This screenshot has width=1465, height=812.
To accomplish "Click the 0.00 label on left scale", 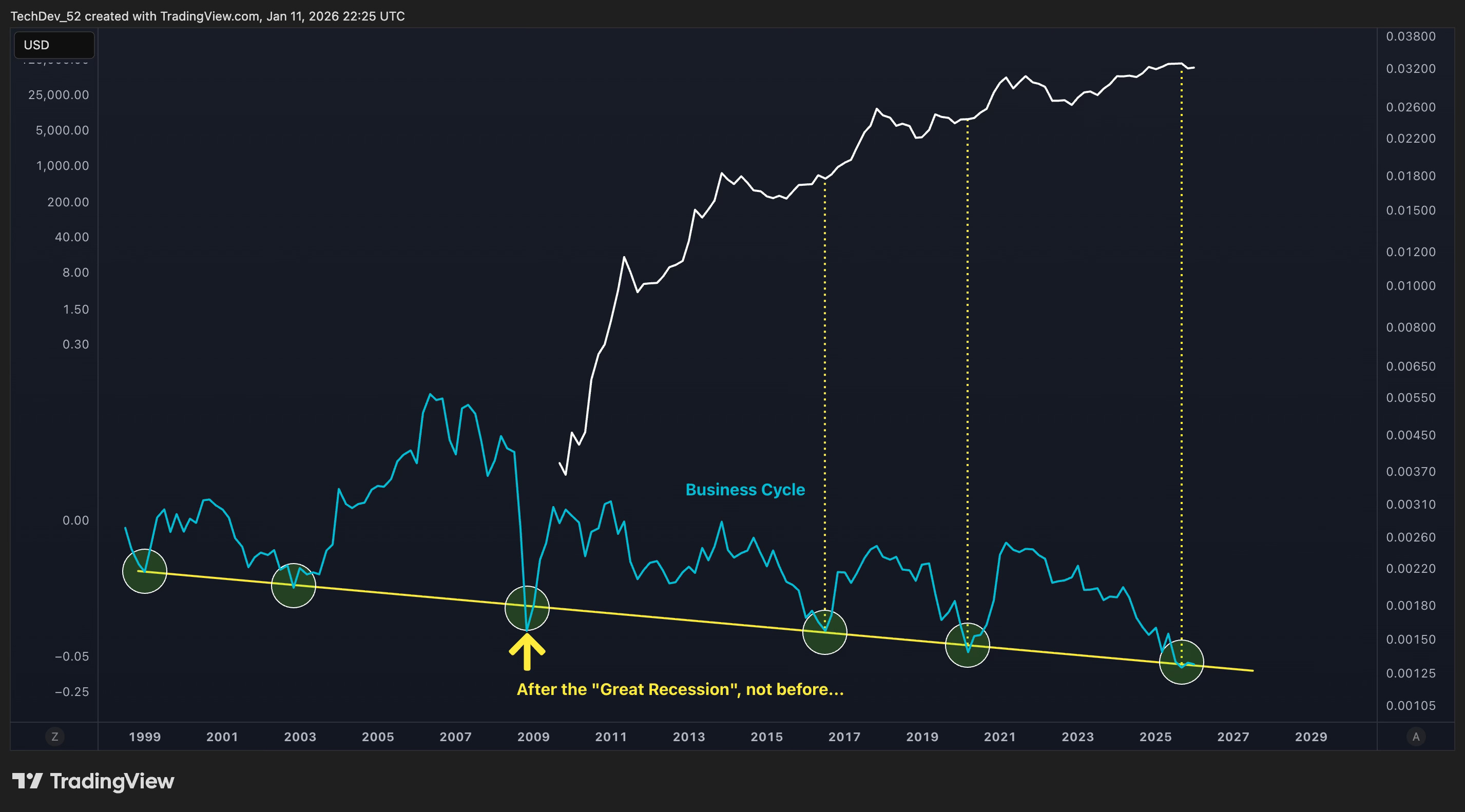I will 75,520.
